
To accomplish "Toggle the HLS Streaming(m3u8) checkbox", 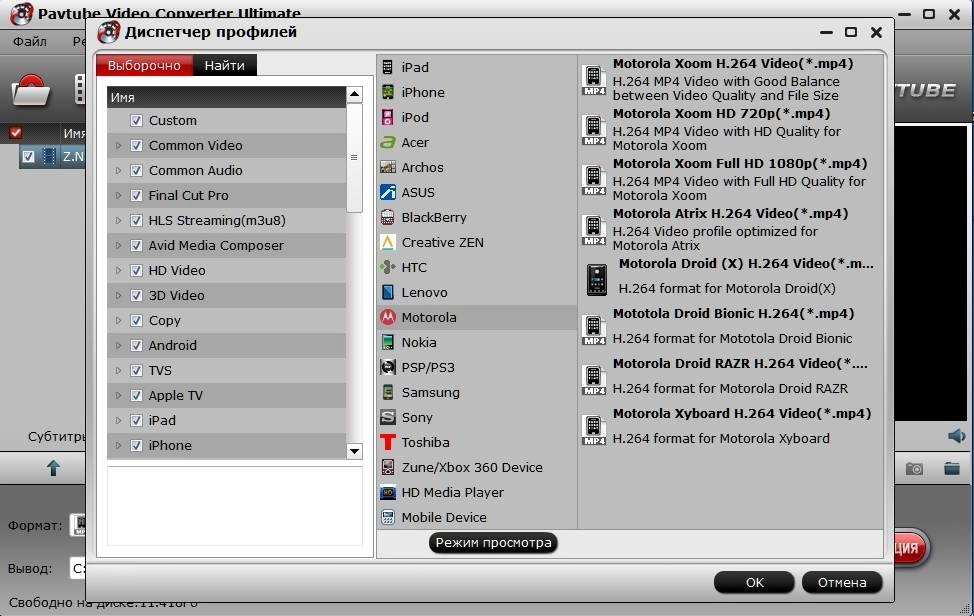I will click(x=136, y=220).
